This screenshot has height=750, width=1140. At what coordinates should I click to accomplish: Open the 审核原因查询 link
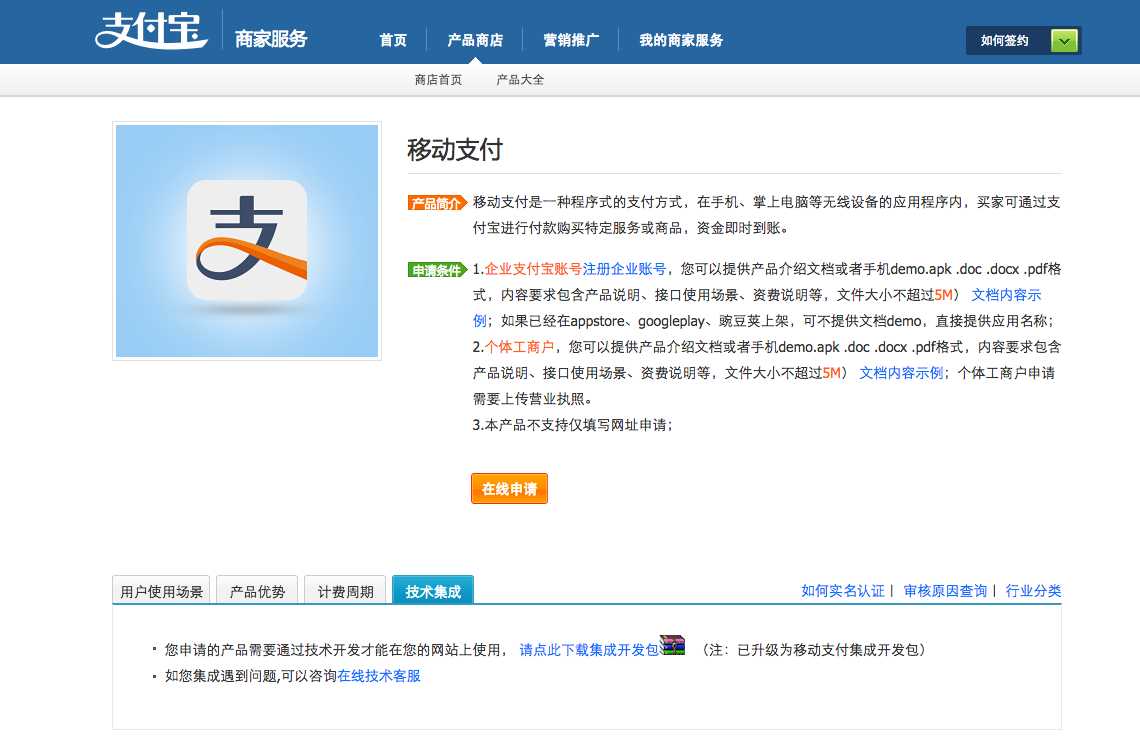pyautogui.click(x=945, y=591)
